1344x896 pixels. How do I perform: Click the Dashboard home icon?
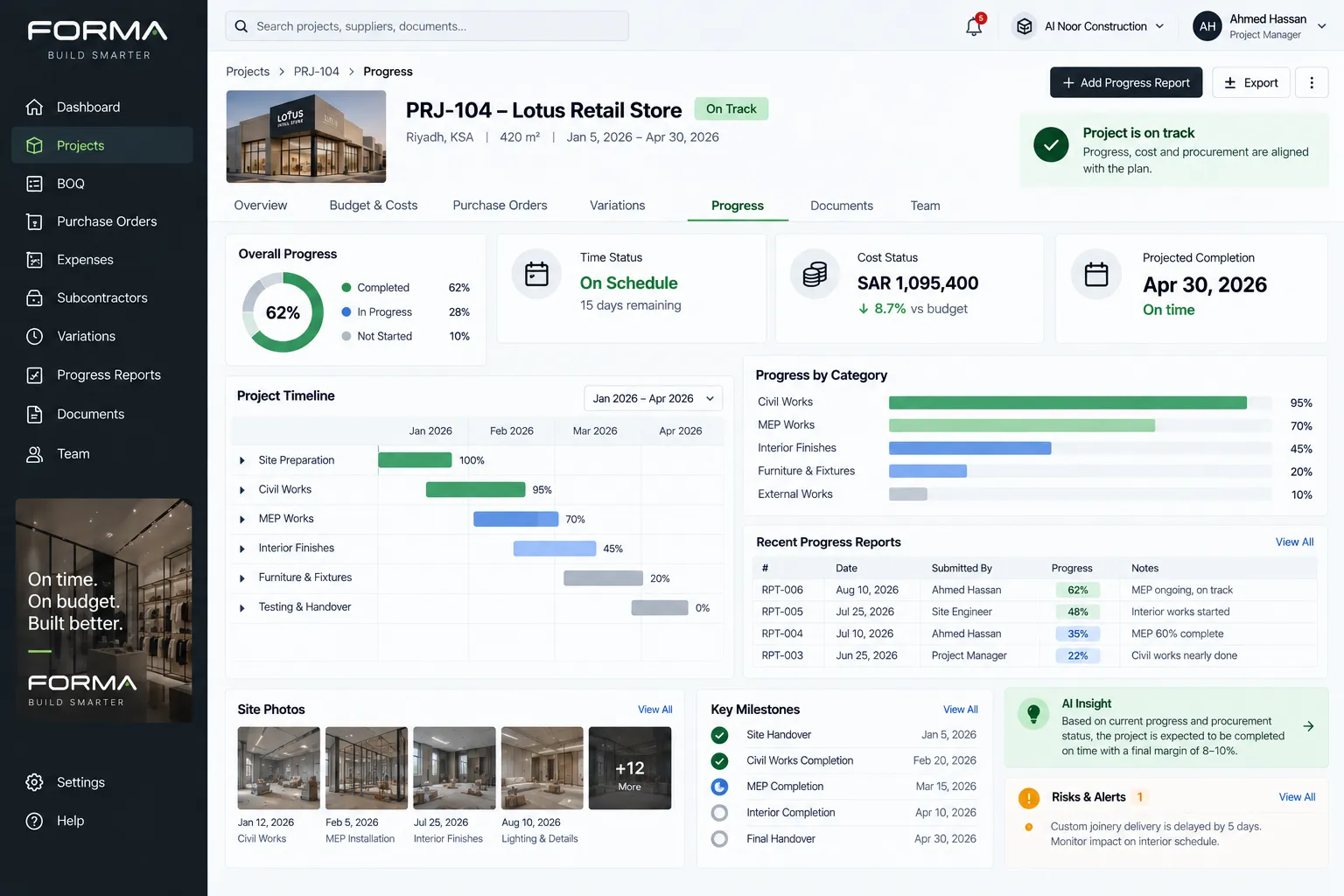(34, 107)
